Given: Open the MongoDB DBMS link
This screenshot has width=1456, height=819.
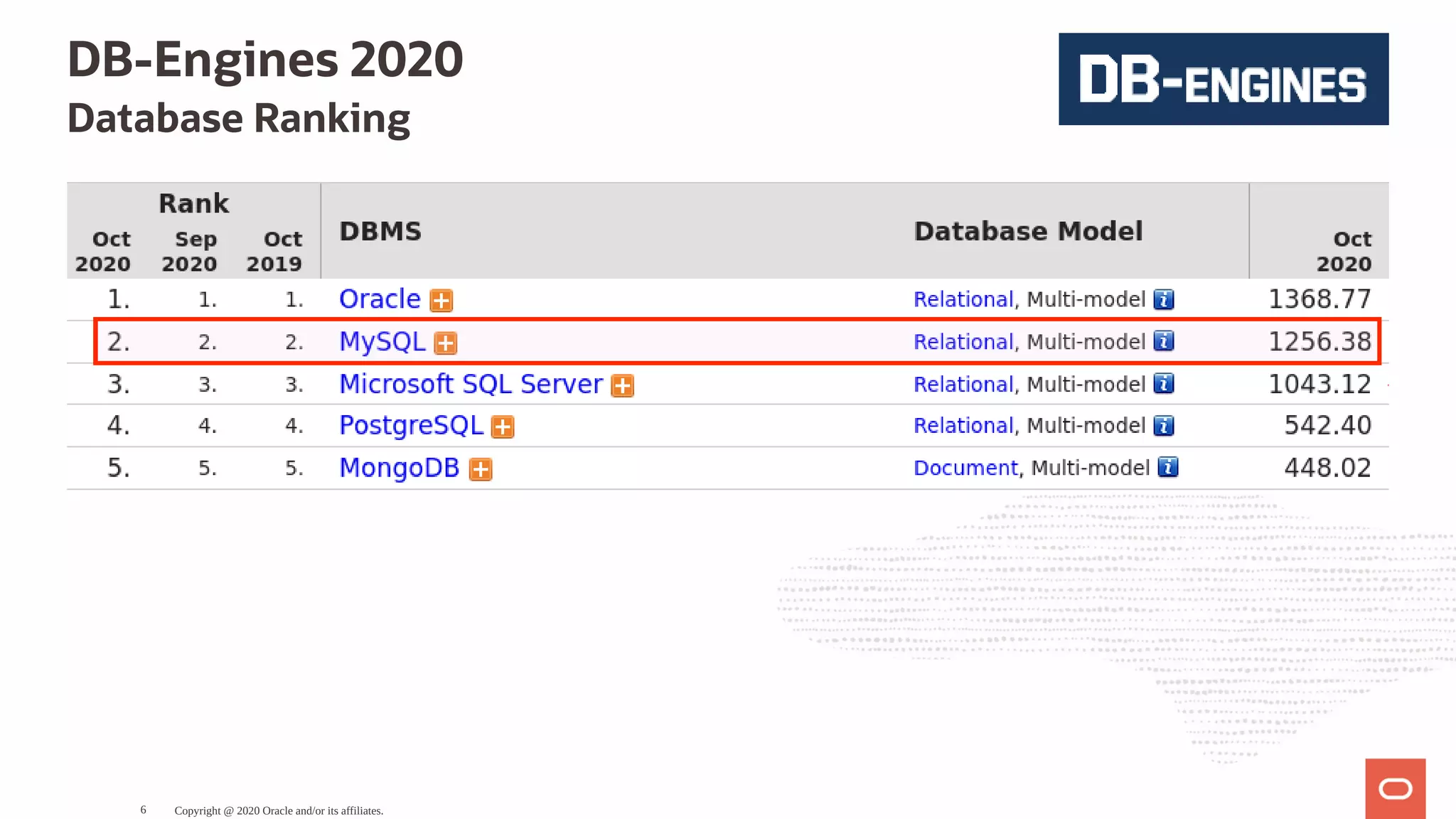Looking at the screenshot, I should tap(399, 468).
